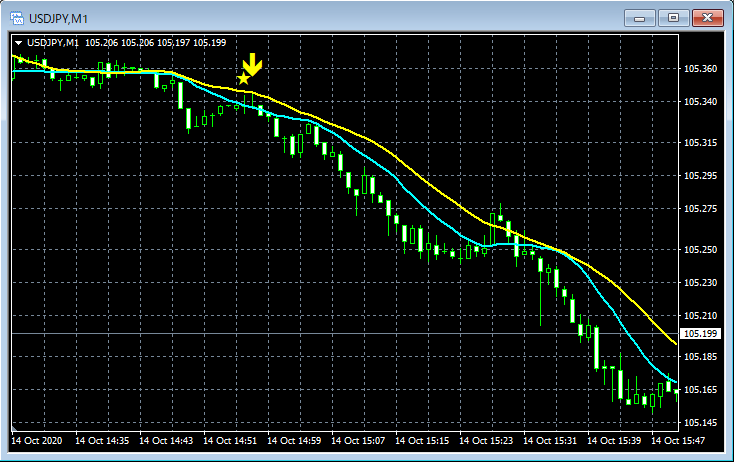Click the 105.360 price scale label
The width and height of the screenshot is (734, 462).
700,69
